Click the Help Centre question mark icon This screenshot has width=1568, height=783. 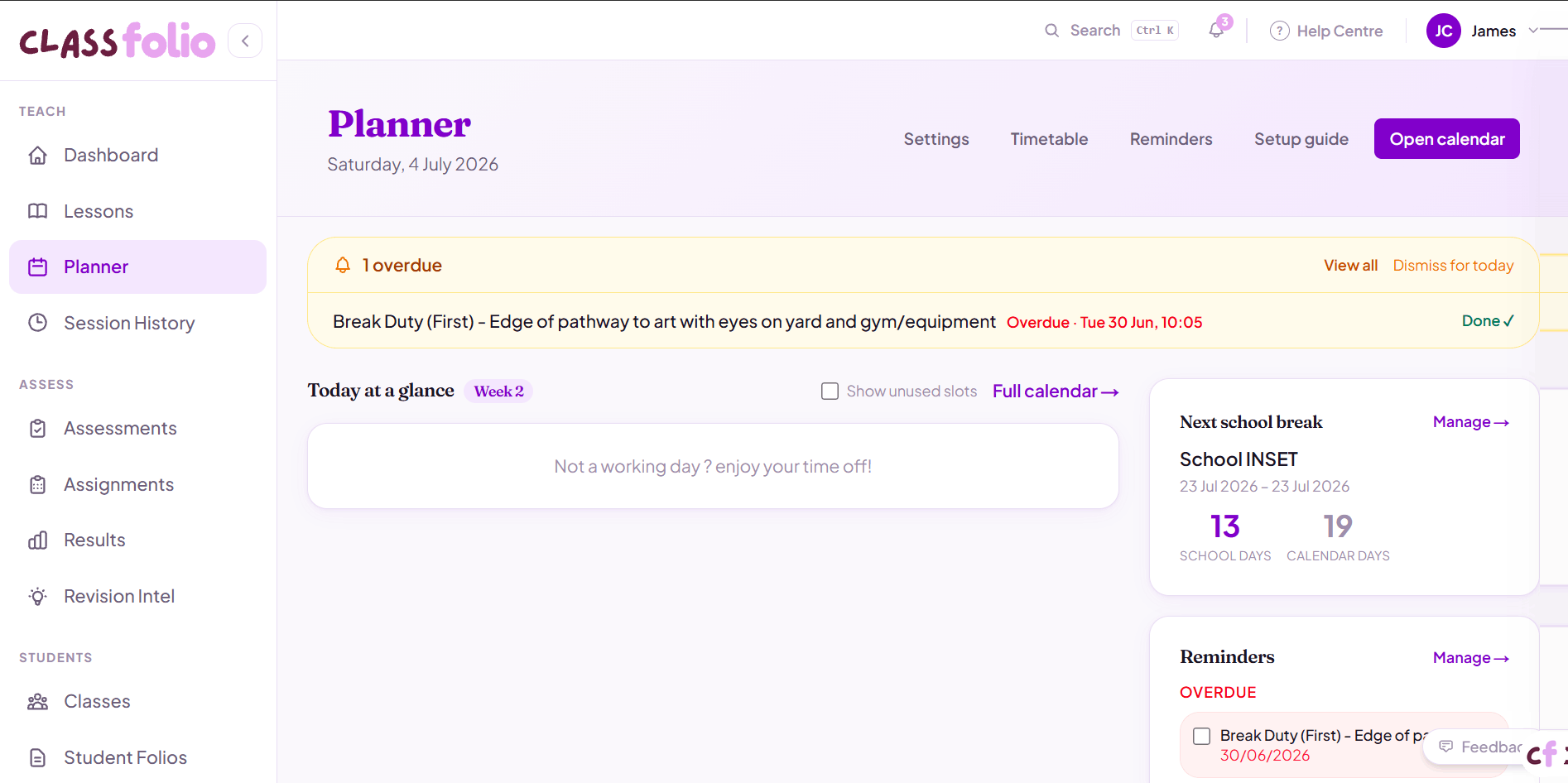pyautogui.click(x=1279, y=31)
